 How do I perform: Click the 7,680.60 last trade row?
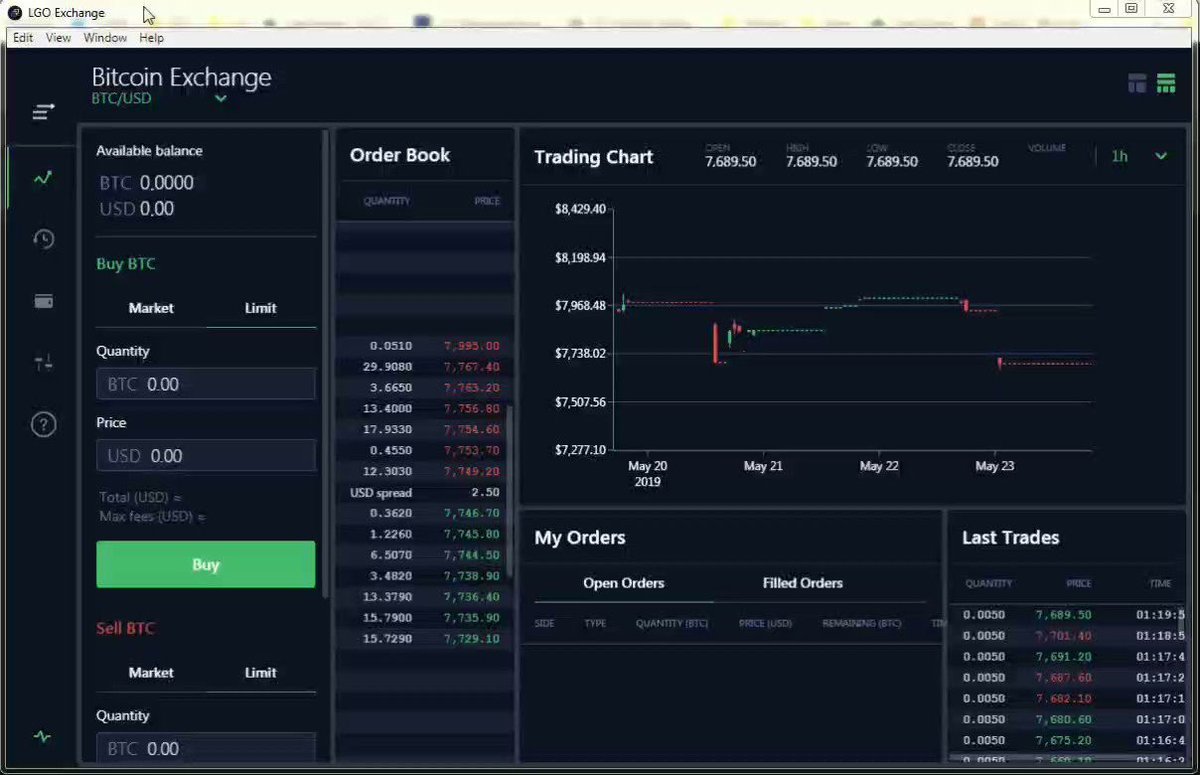pyautogui.click(x=1067, y=720)
